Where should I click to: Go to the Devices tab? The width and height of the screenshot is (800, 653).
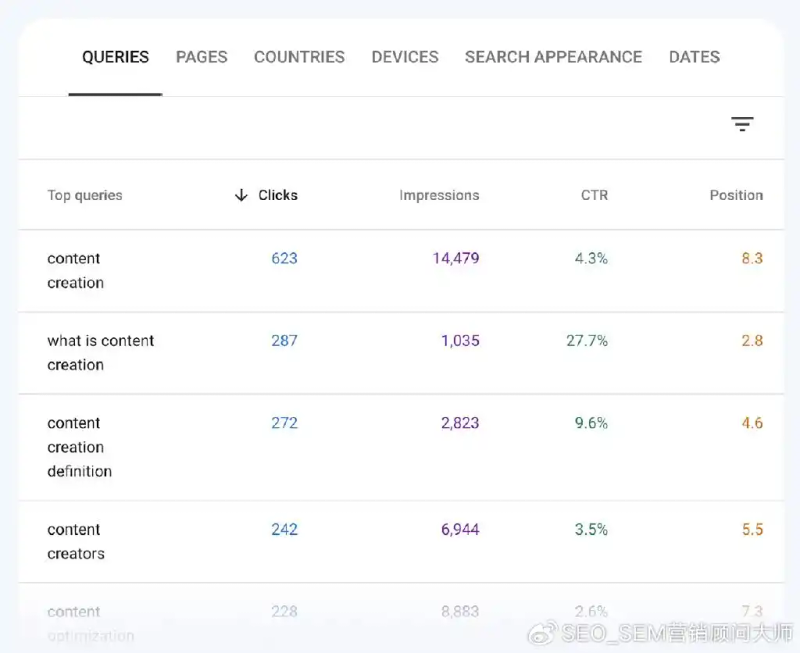[x=404, y=57]
